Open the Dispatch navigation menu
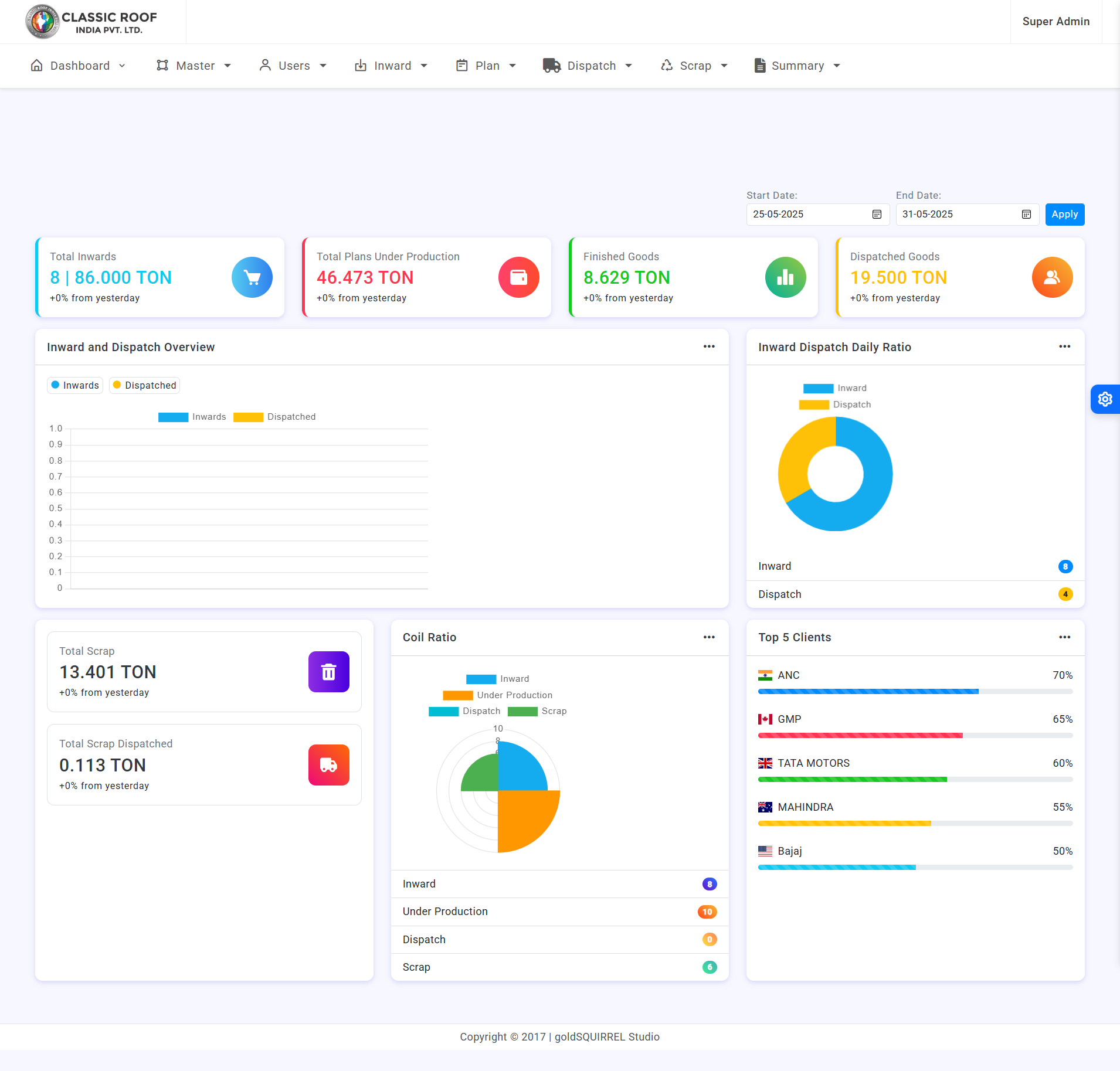The image size is (1120, 1071). 588,66
